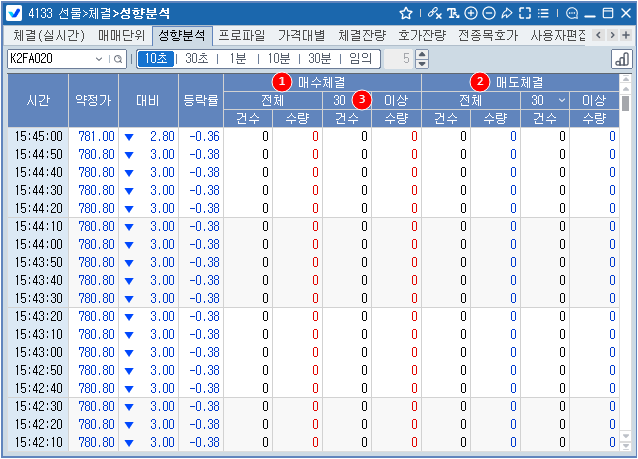
Task: Open the font size settings icon
Action: (452, 14)
